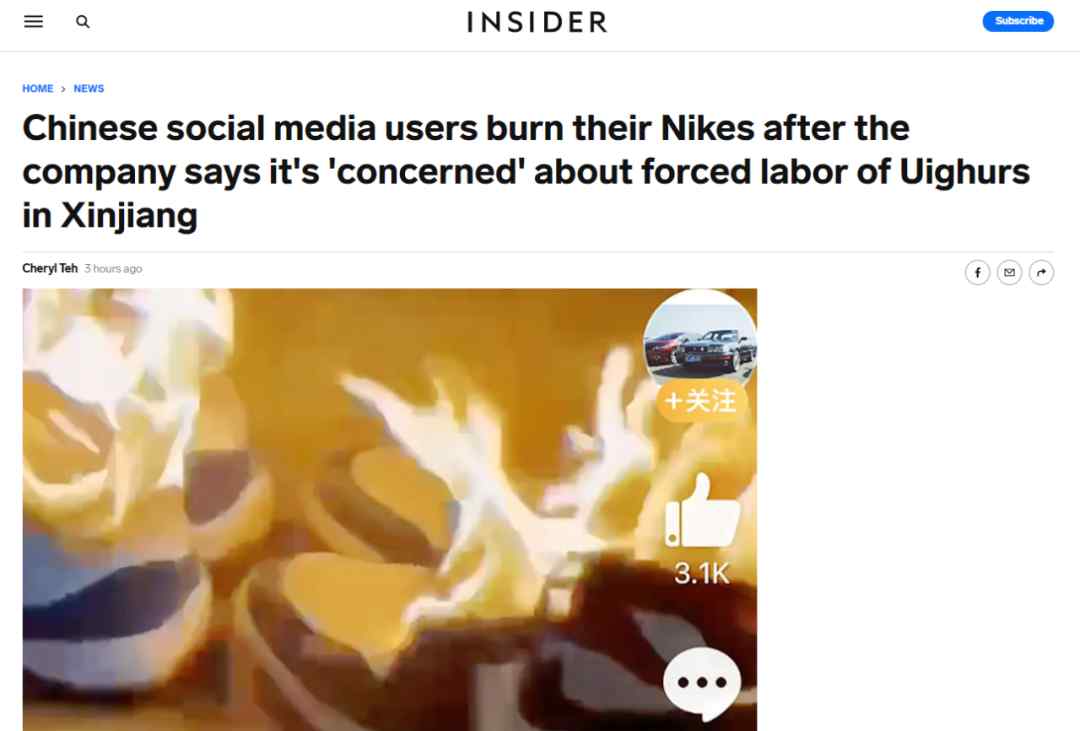Go to HOME breadcrumb link
The image size is (1080, 731).
click(x=38, y=88)
